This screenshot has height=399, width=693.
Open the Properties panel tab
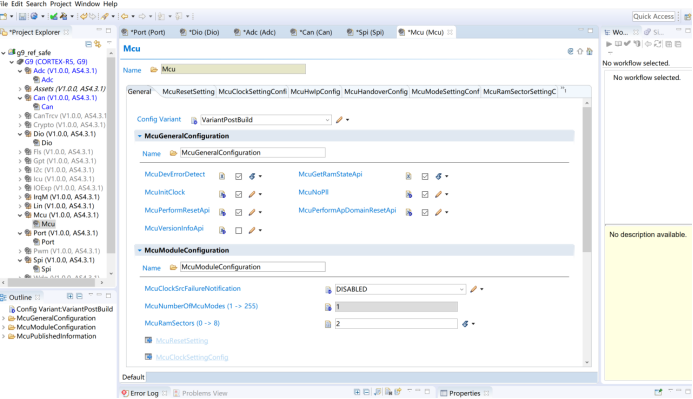465,393
